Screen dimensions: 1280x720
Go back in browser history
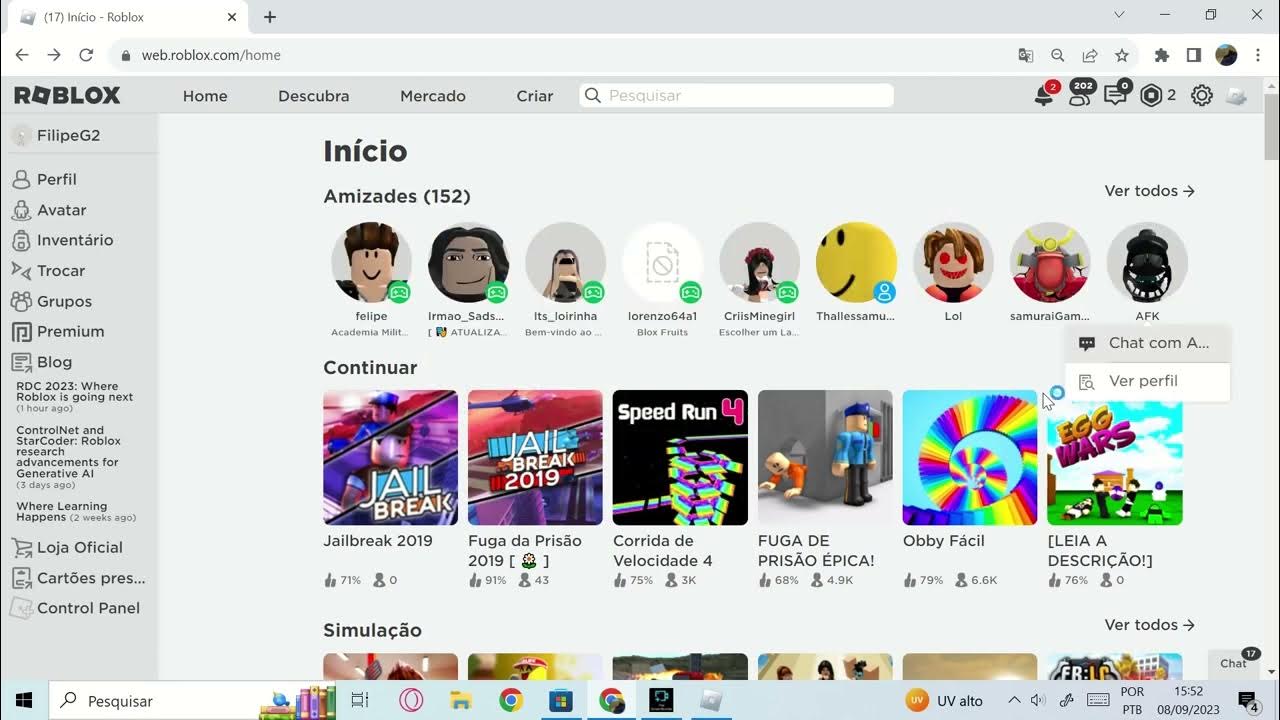click(x=22, y=55)
